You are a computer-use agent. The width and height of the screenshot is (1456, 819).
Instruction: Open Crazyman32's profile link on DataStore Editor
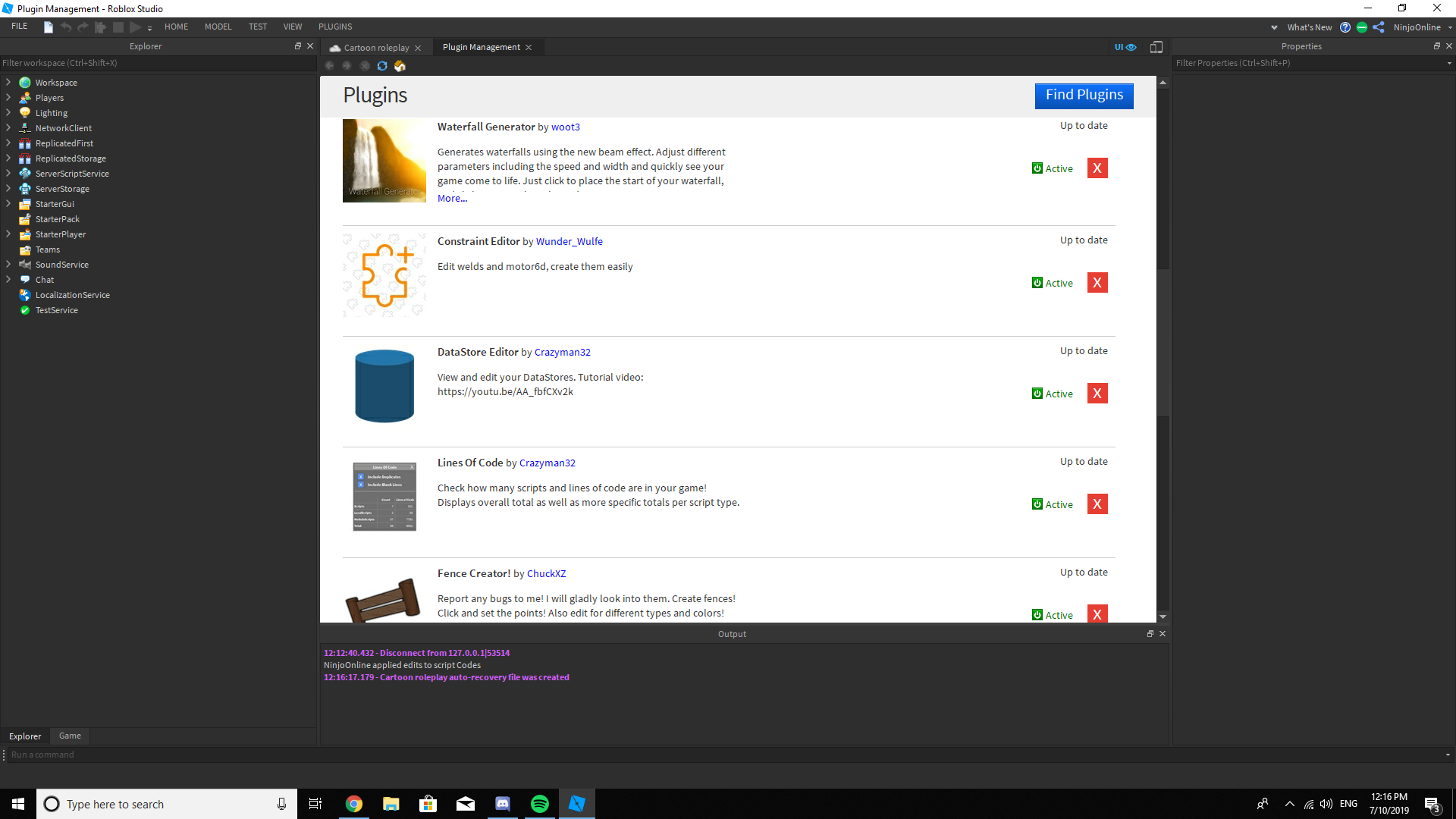click(563, 351)
